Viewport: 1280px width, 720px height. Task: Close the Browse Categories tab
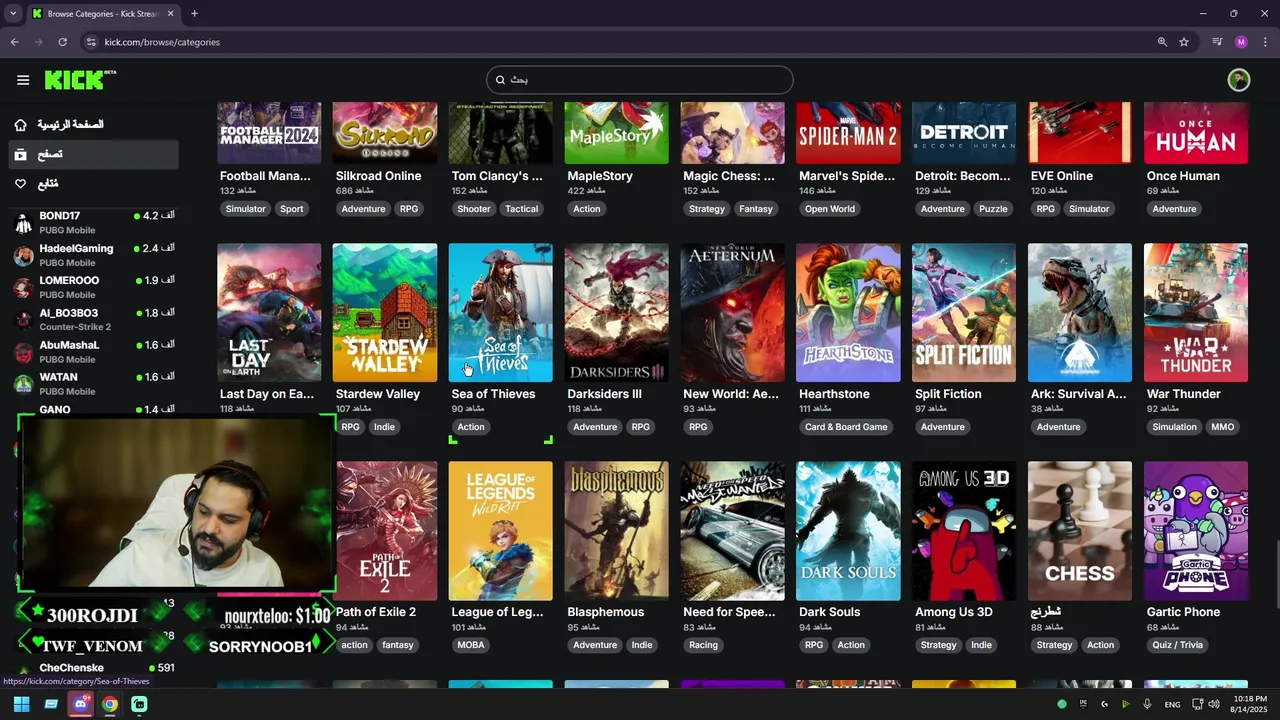(170, 14)
